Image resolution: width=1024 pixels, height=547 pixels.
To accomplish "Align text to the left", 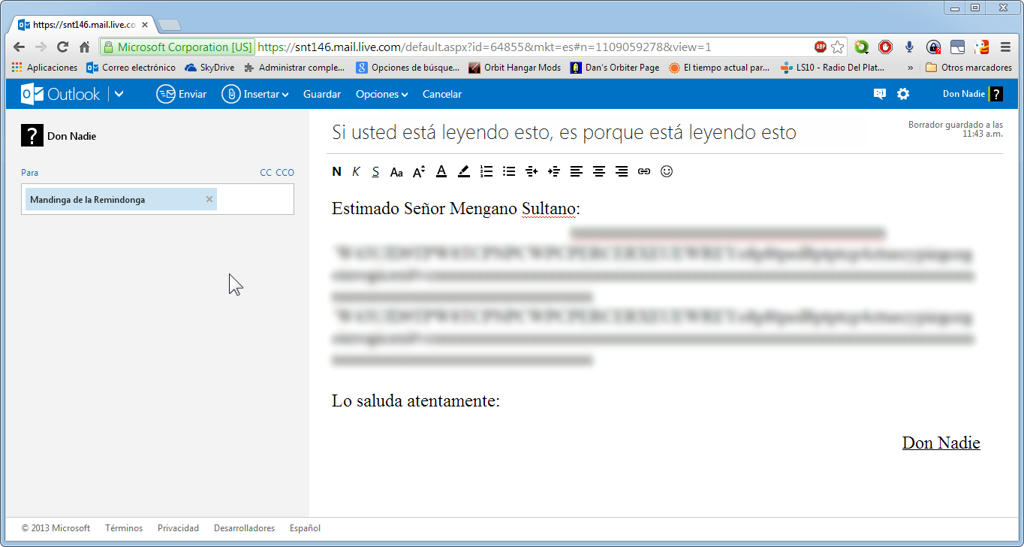I will coord(576,172).
